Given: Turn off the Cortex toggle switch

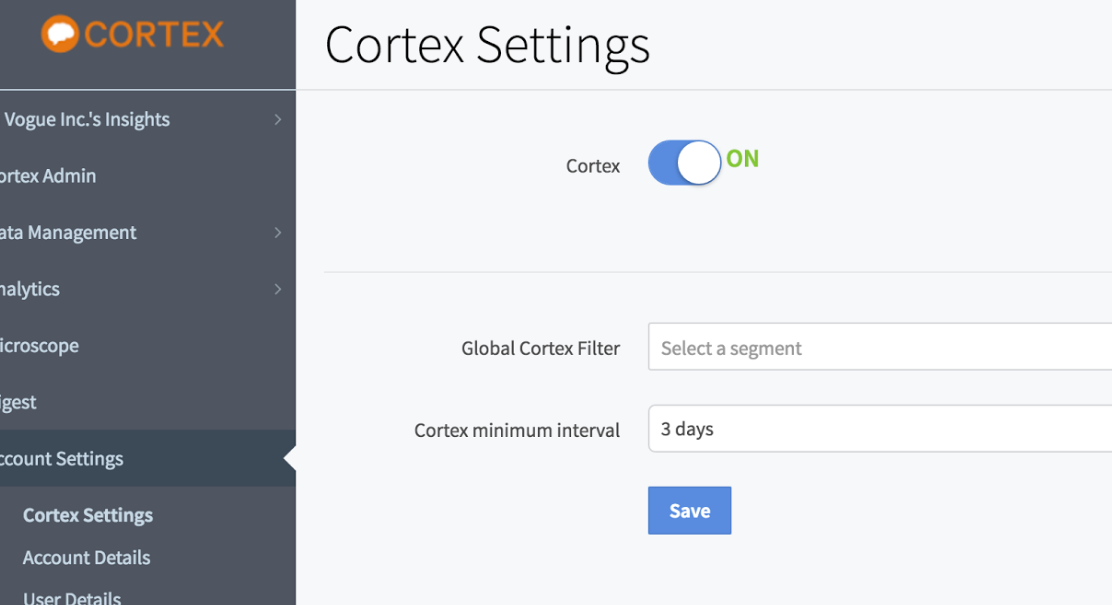Looking at the screenshot, I should click(684, 162).
